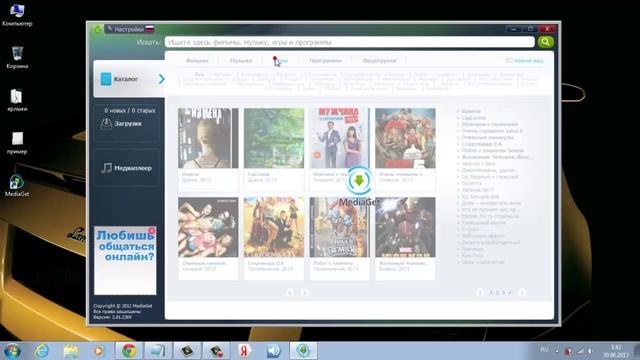
Task: Open the Измена movie poster
Action: pyautogui.click(x=208, y=138)
